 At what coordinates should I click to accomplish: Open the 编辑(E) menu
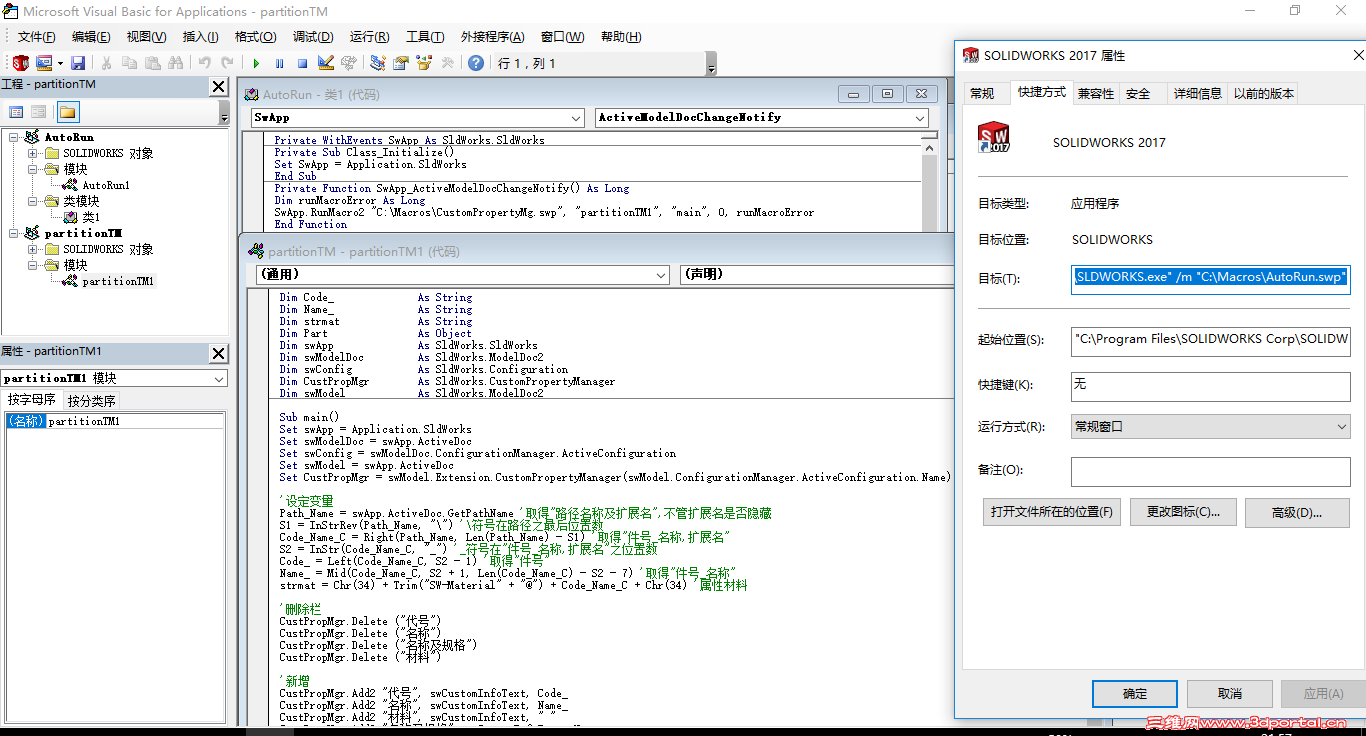click(91, 37)
